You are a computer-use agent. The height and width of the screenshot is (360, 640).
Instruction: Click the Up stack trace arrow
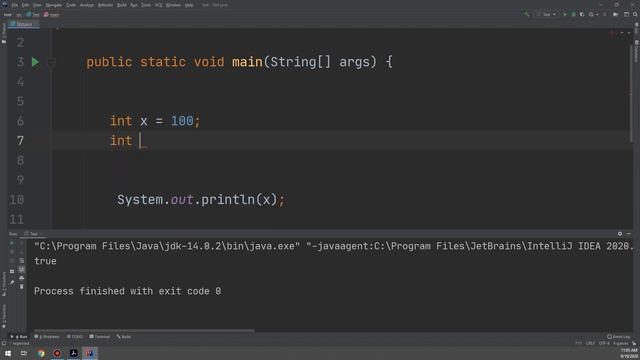(x=21, y=243)
